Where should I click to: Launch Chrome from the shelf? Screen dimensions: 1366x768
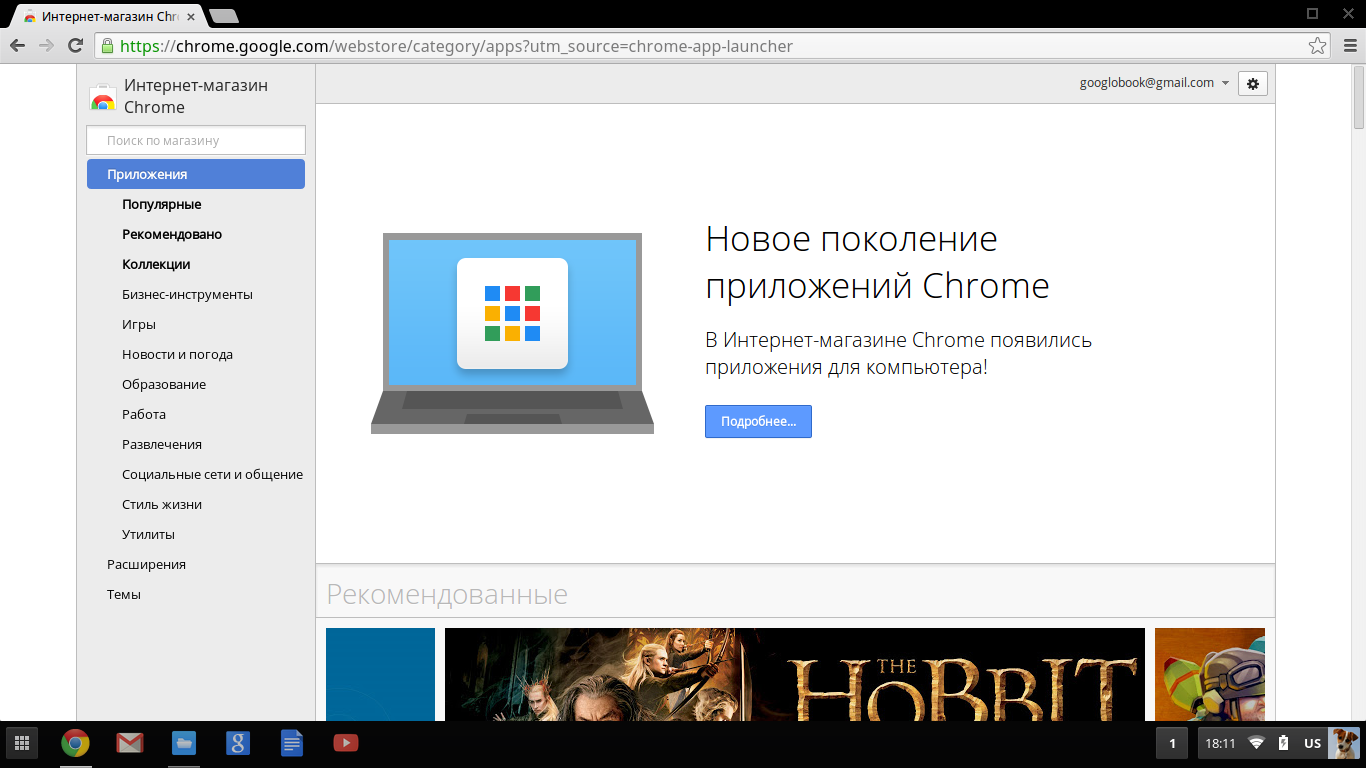coord(75,743)
